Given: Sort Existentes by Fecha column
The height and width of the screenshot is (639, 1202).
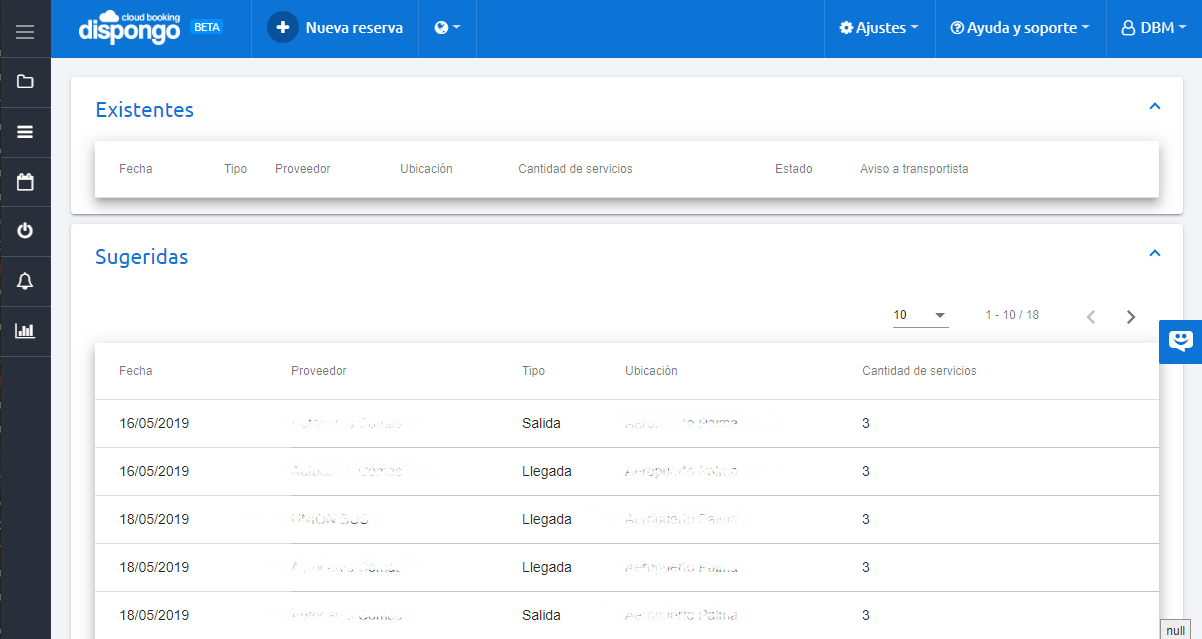Looking at the screenshot, I should (x=136, y=169).
